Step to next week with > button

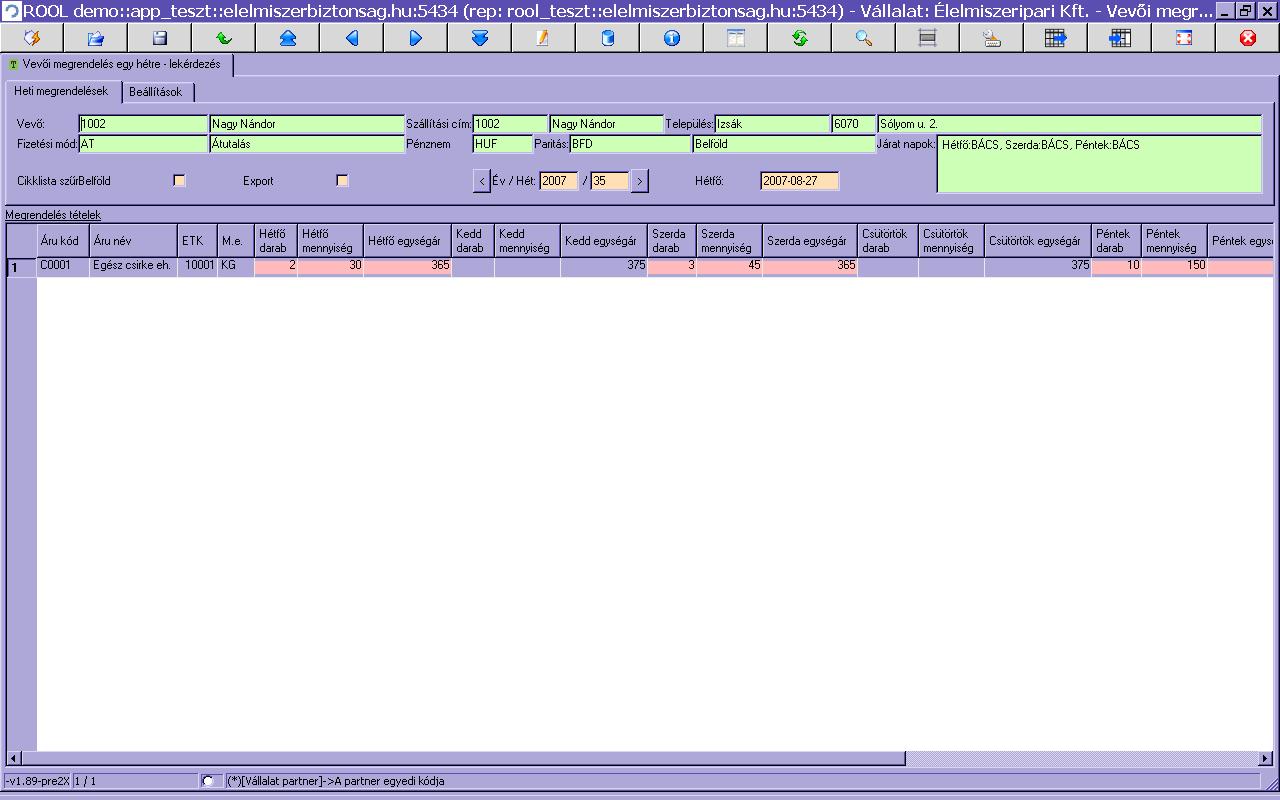pos(640,181)
